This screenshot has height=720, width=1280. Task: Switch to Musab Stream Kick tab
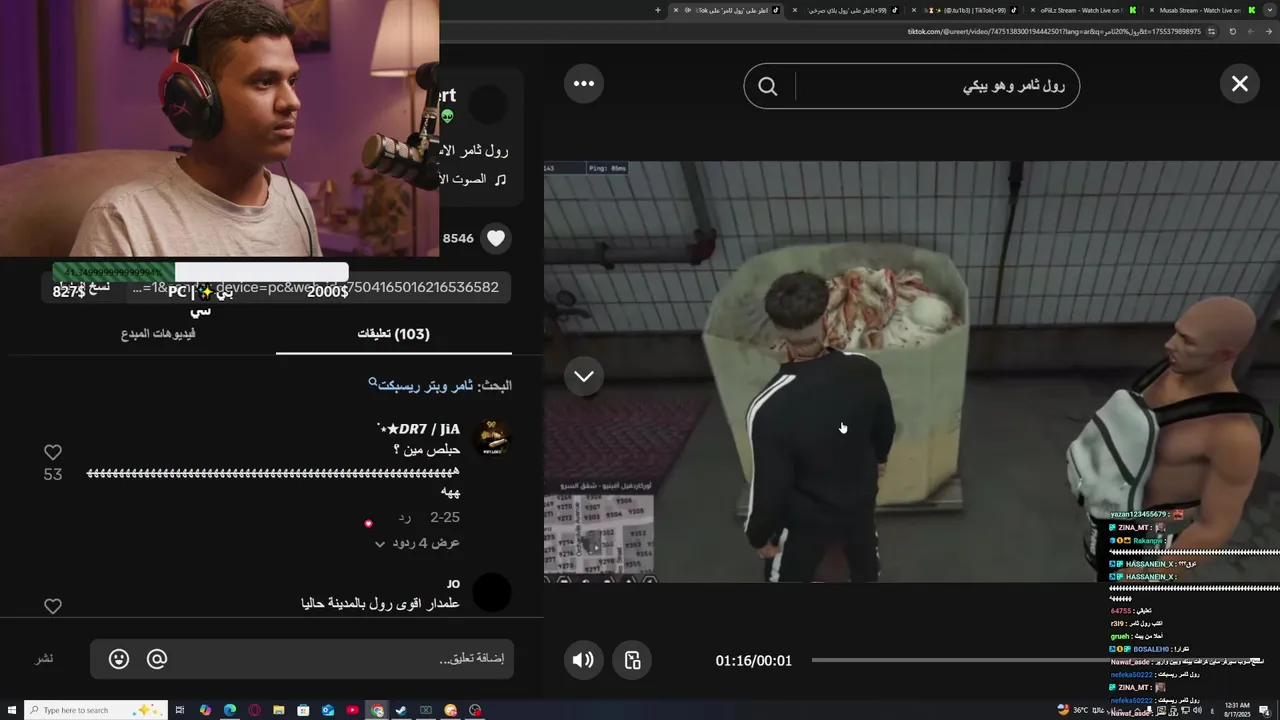[x=1203, y=10]
